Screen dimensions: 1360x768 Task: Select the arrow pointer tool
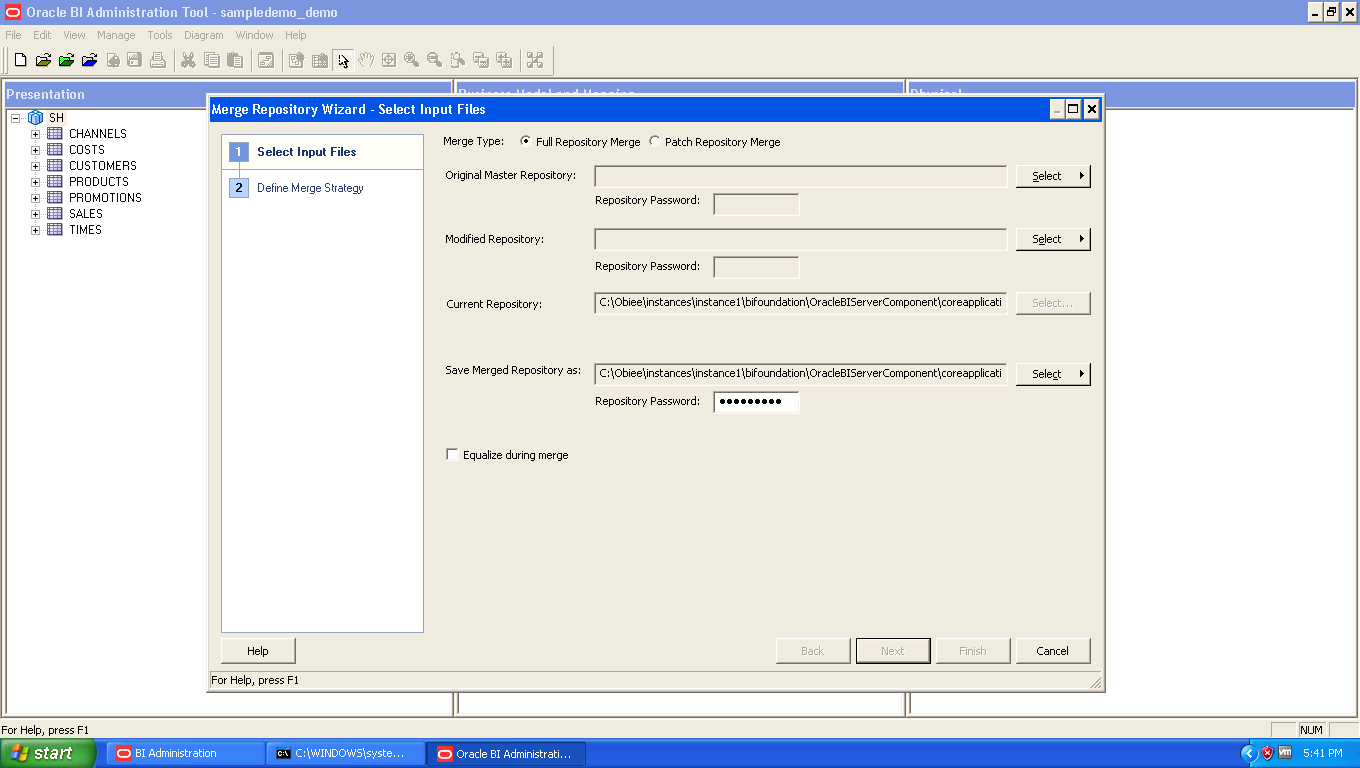click(343, 60)
